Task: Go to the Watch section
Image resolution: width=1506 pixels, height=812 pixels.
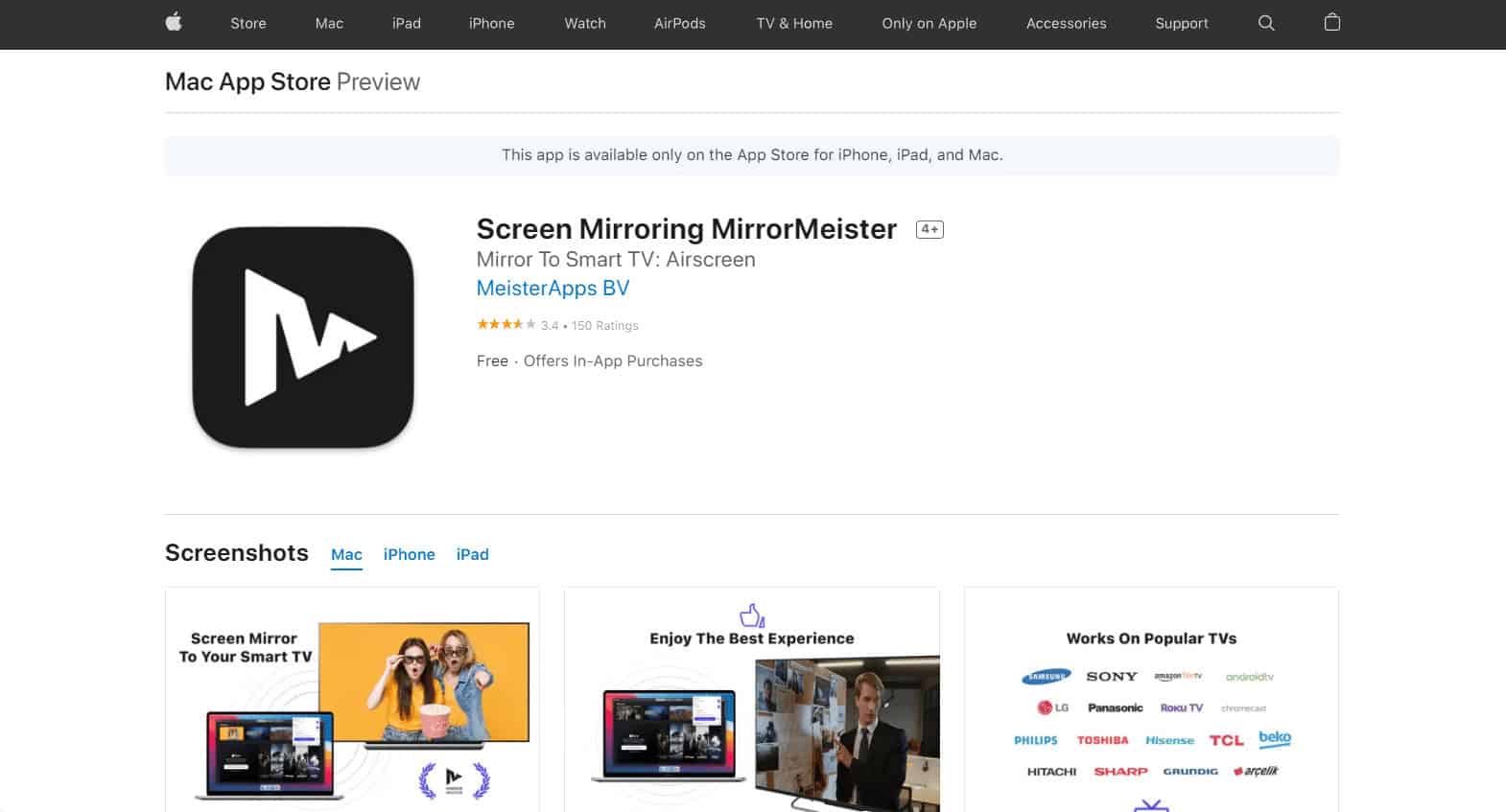Action: click(585, 23)
